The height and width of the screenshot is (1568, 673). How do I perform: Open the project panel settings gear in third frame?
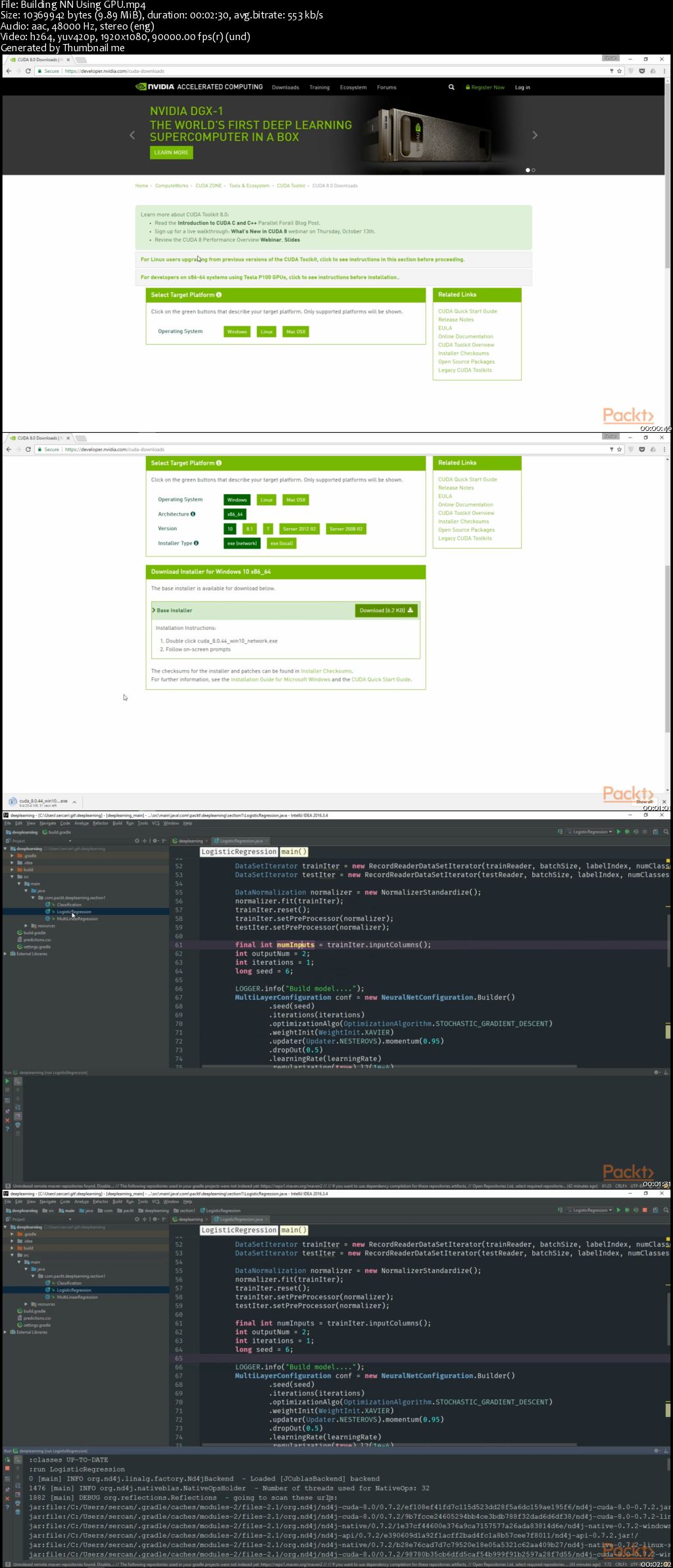click(x=155, y=841)
